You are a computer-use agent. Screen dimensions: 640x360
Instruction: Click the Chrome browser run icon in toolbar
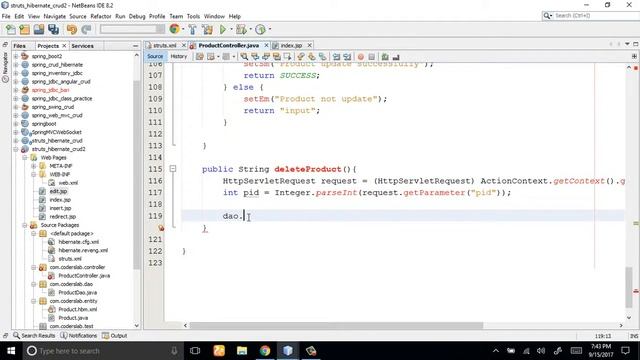(174, 29)
